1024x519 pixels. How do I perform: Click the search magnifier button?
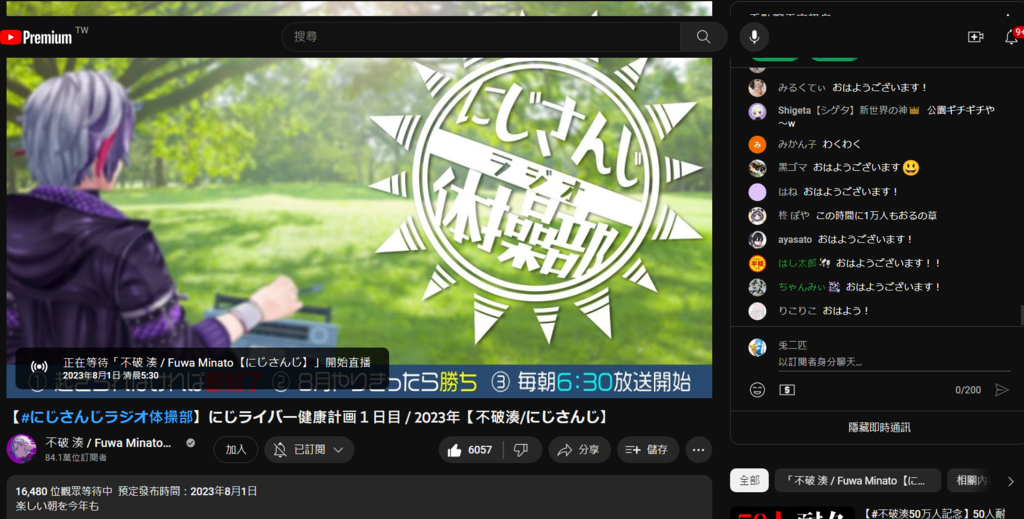703,37
